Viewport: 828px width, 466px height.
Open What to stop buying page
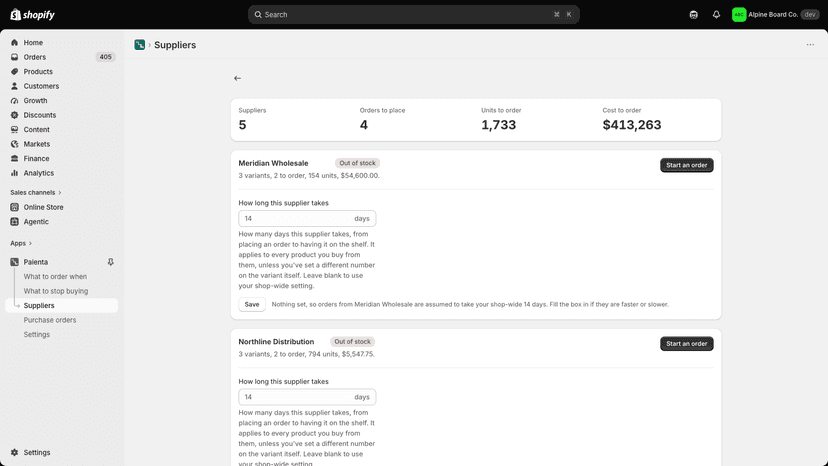[55, 291]
